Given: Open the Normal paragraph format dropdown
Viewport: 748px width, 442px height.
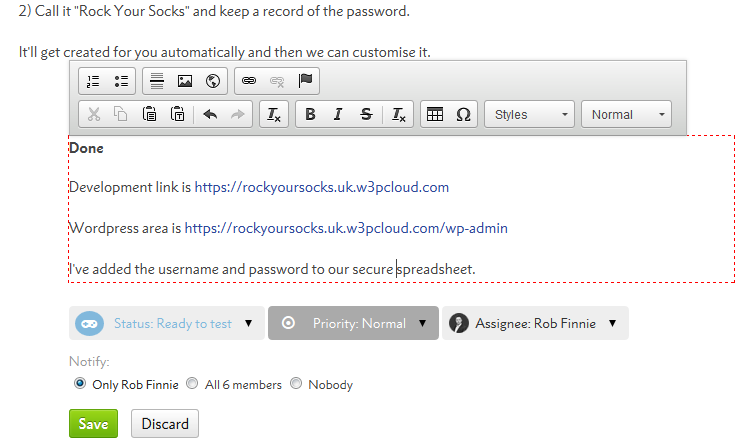Looking at the screenshot, I should (625, 115).
